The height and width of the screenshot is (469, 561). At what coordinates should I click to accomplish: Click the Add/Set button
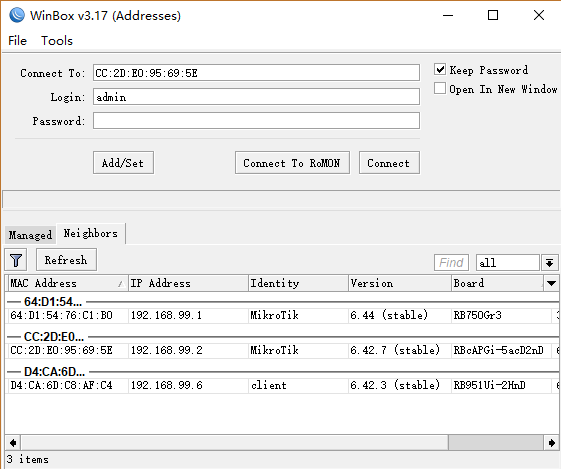(123, 163)
